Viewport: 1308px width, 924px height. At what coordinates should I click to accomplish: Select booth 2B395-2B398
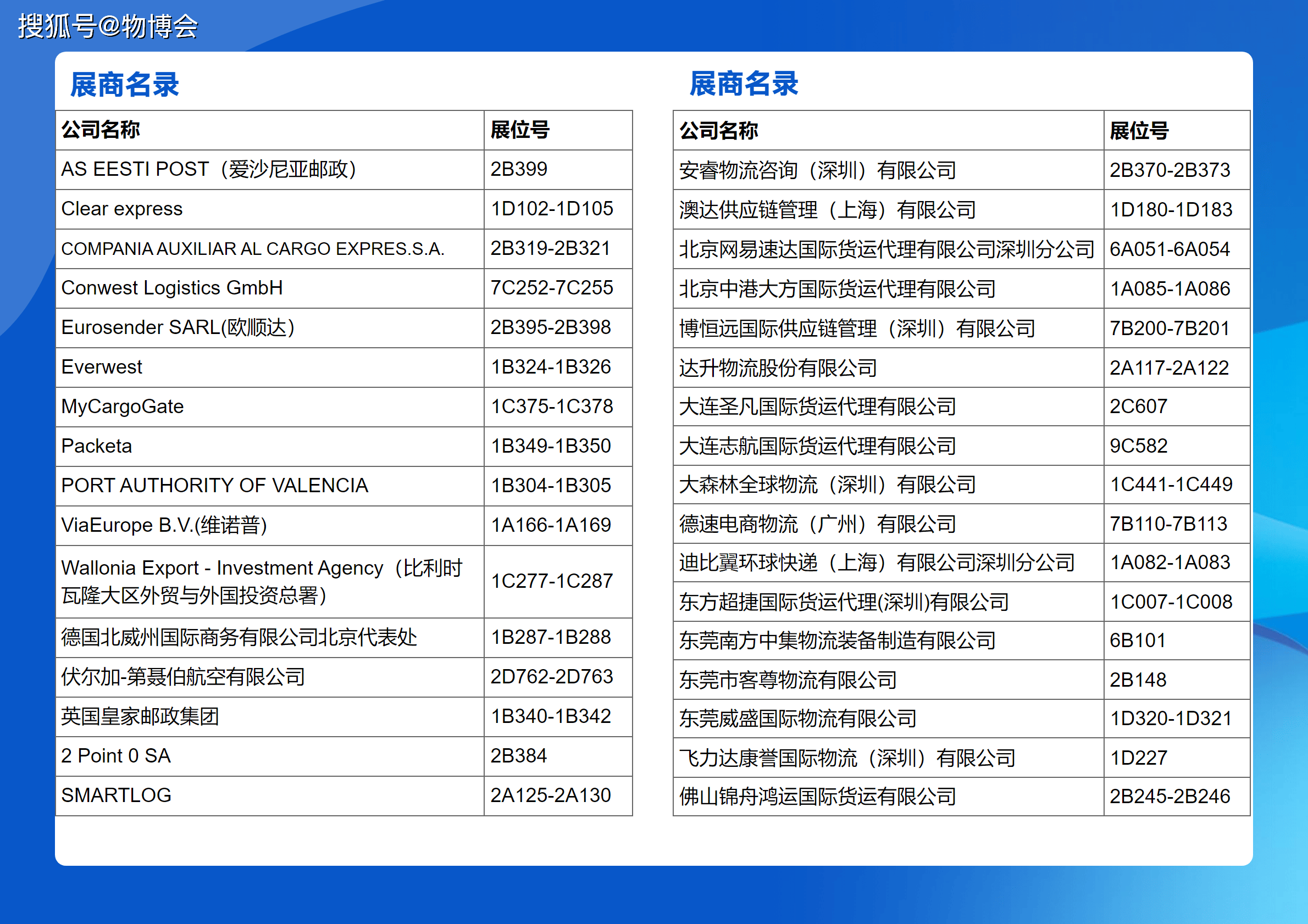pos(550,327)
